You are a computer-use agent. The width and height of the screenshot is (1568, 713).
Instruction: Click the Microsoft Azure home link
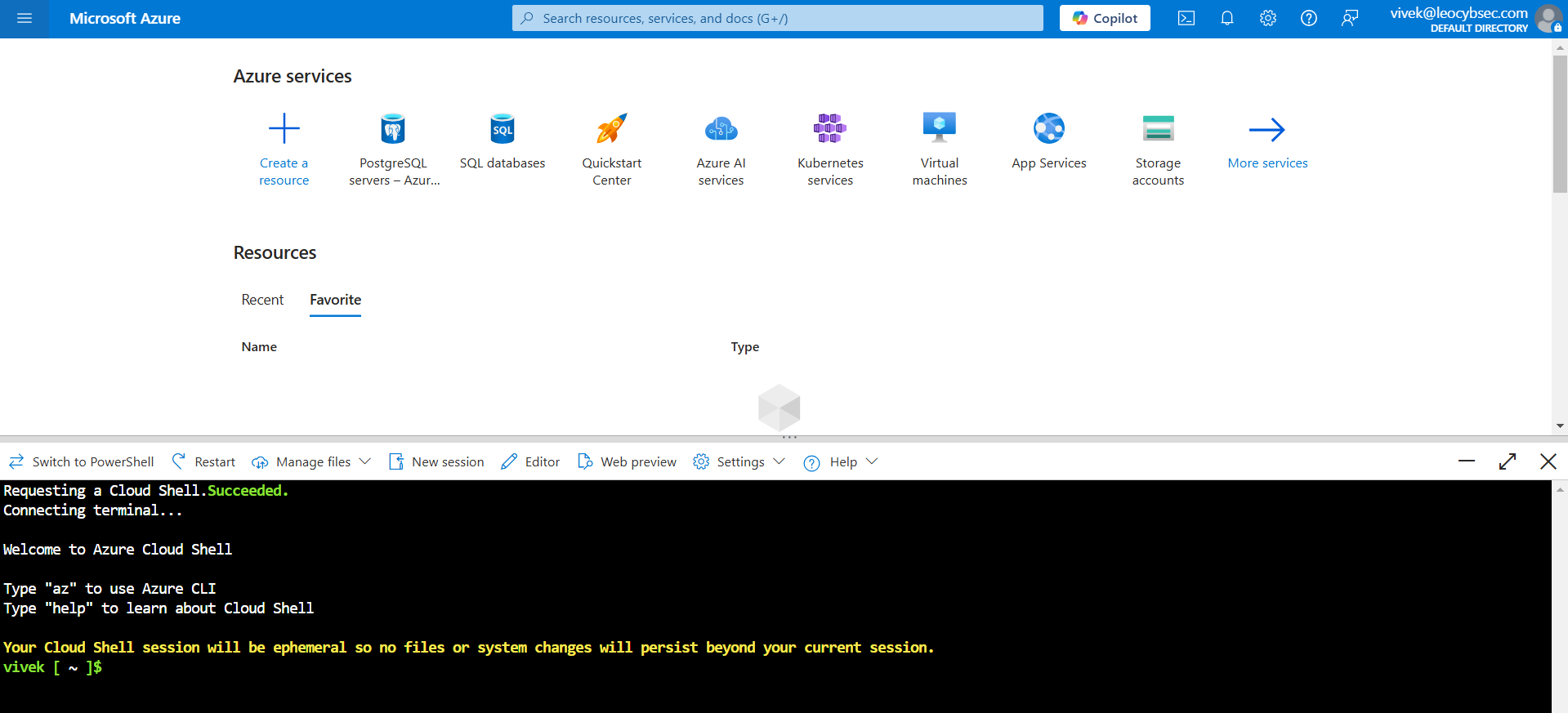(125, 18)
